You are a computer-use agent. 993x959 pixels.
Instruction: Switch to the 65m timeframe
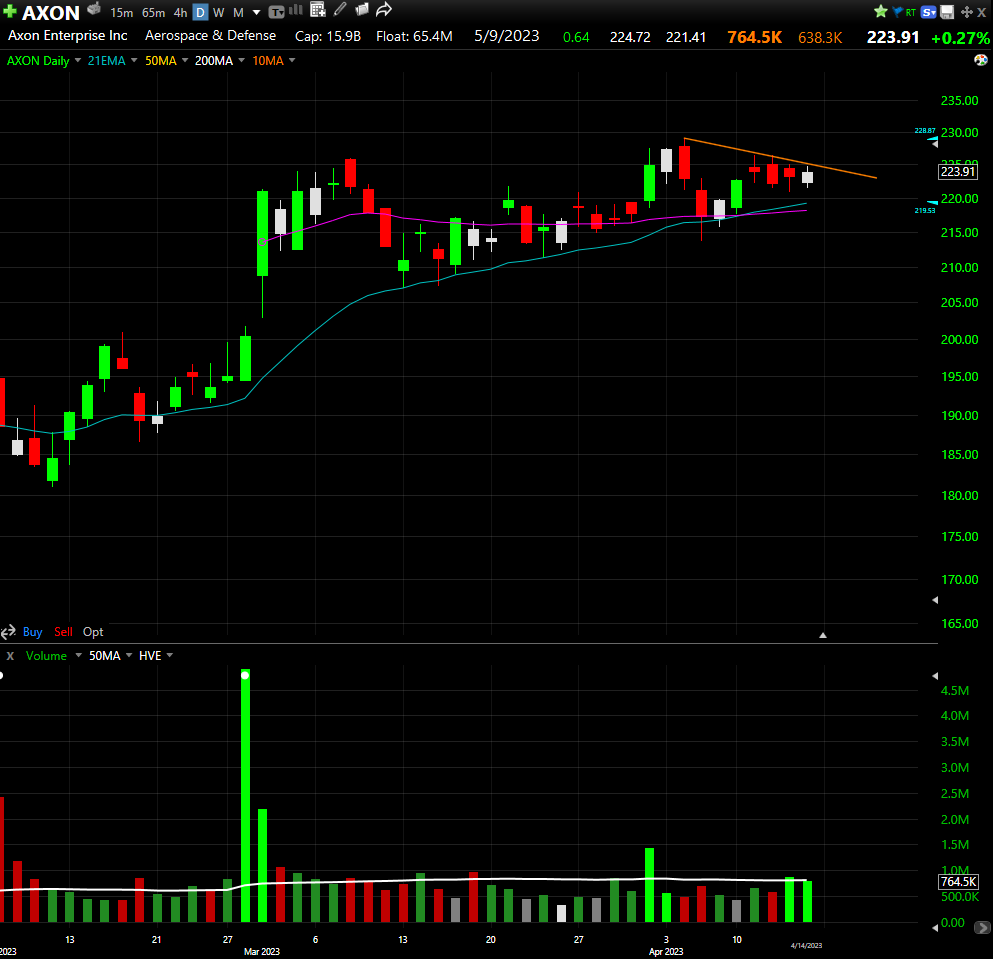153,13
